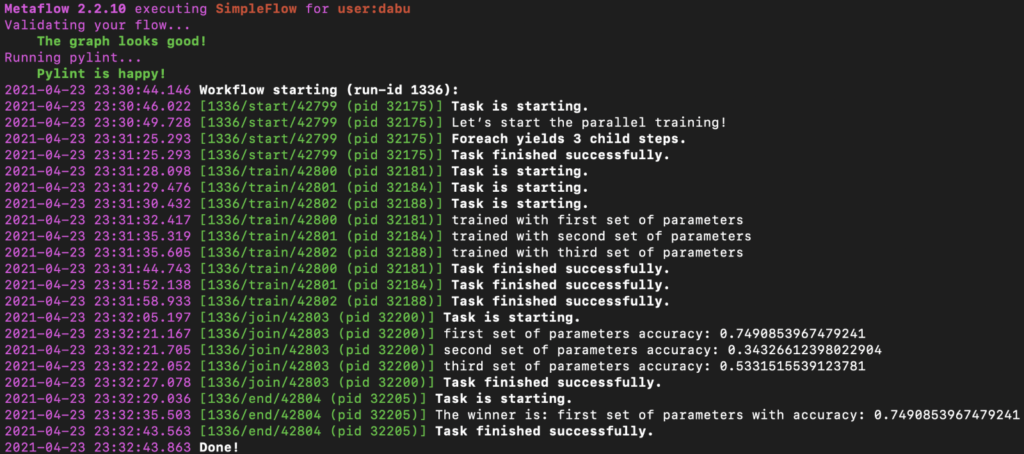The image size is (1024, 454).
Task: Click 'Foreach yields 3 child steps.' line
Action: click(568, 139)
